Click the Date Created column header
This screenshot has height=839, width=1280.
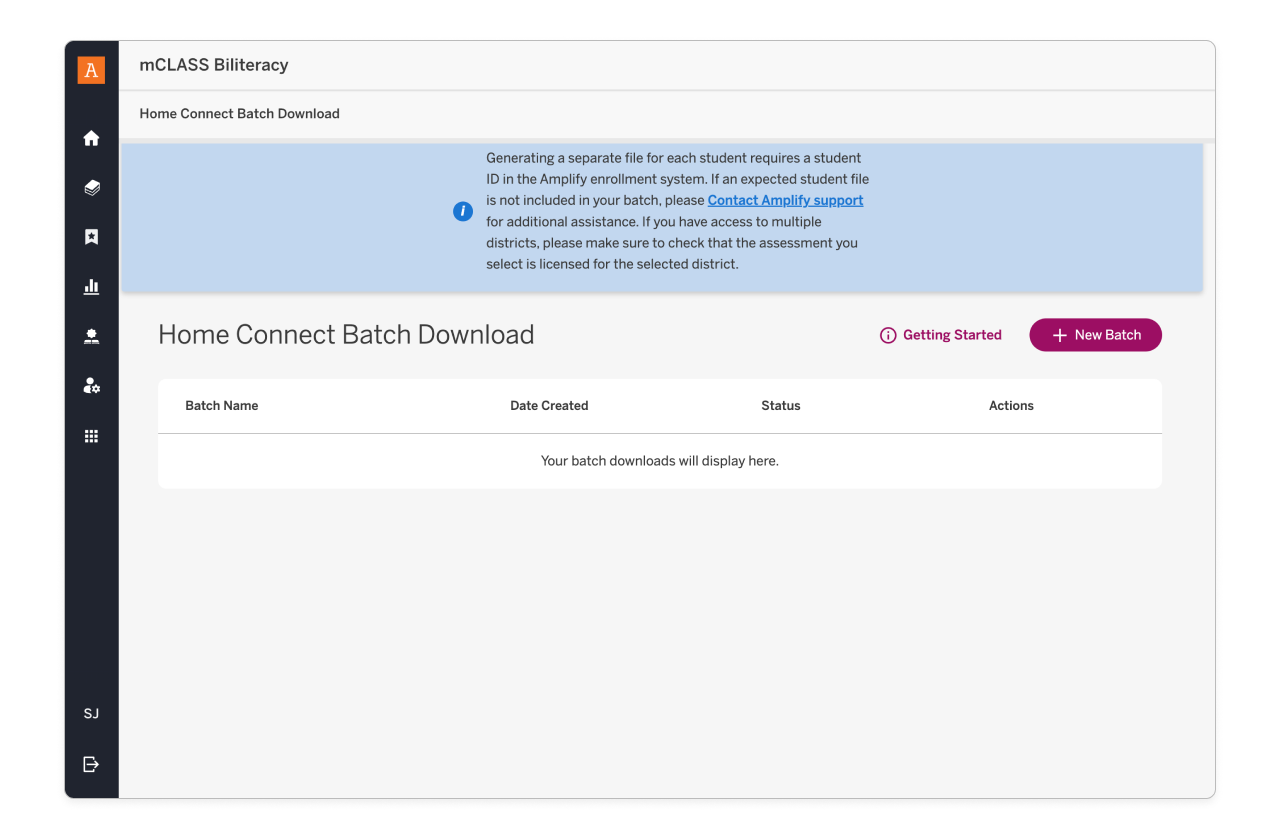point(549,406)
